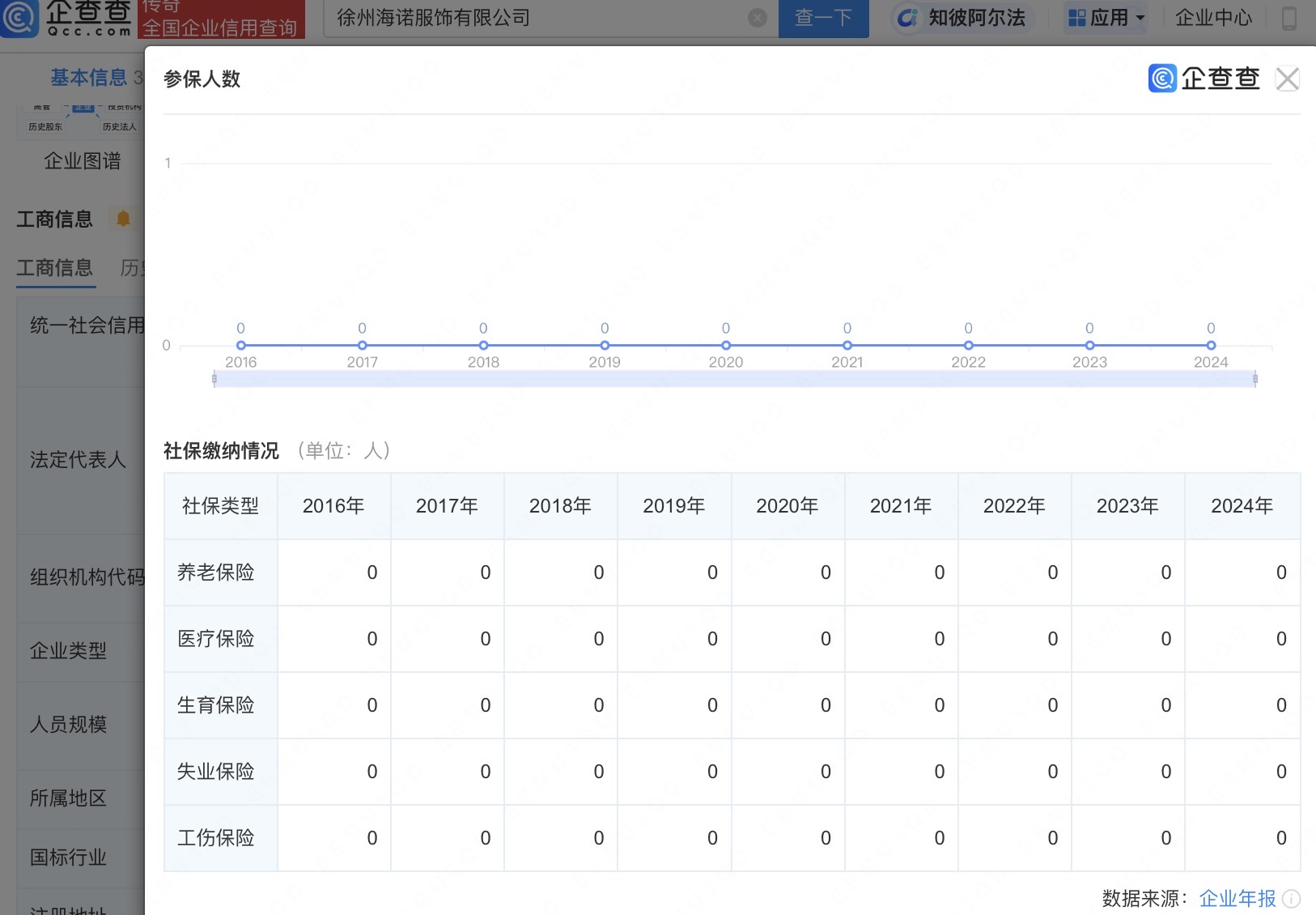
Task: Click the 企查查 logo in dialog header
Action: (1204, 79)
